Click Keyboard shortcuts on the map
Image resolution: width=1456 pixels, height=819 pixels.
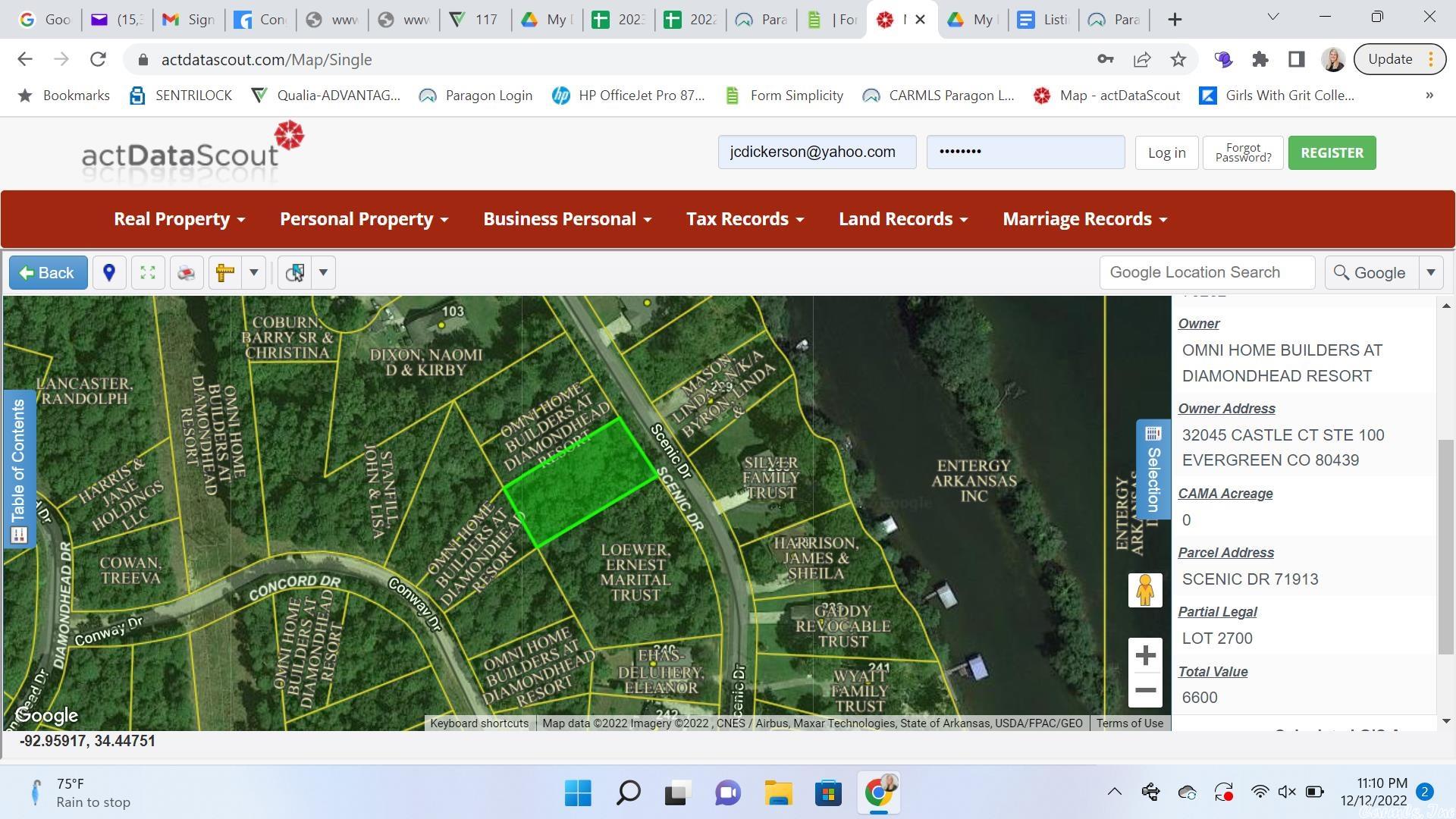[x=479, y=723]
